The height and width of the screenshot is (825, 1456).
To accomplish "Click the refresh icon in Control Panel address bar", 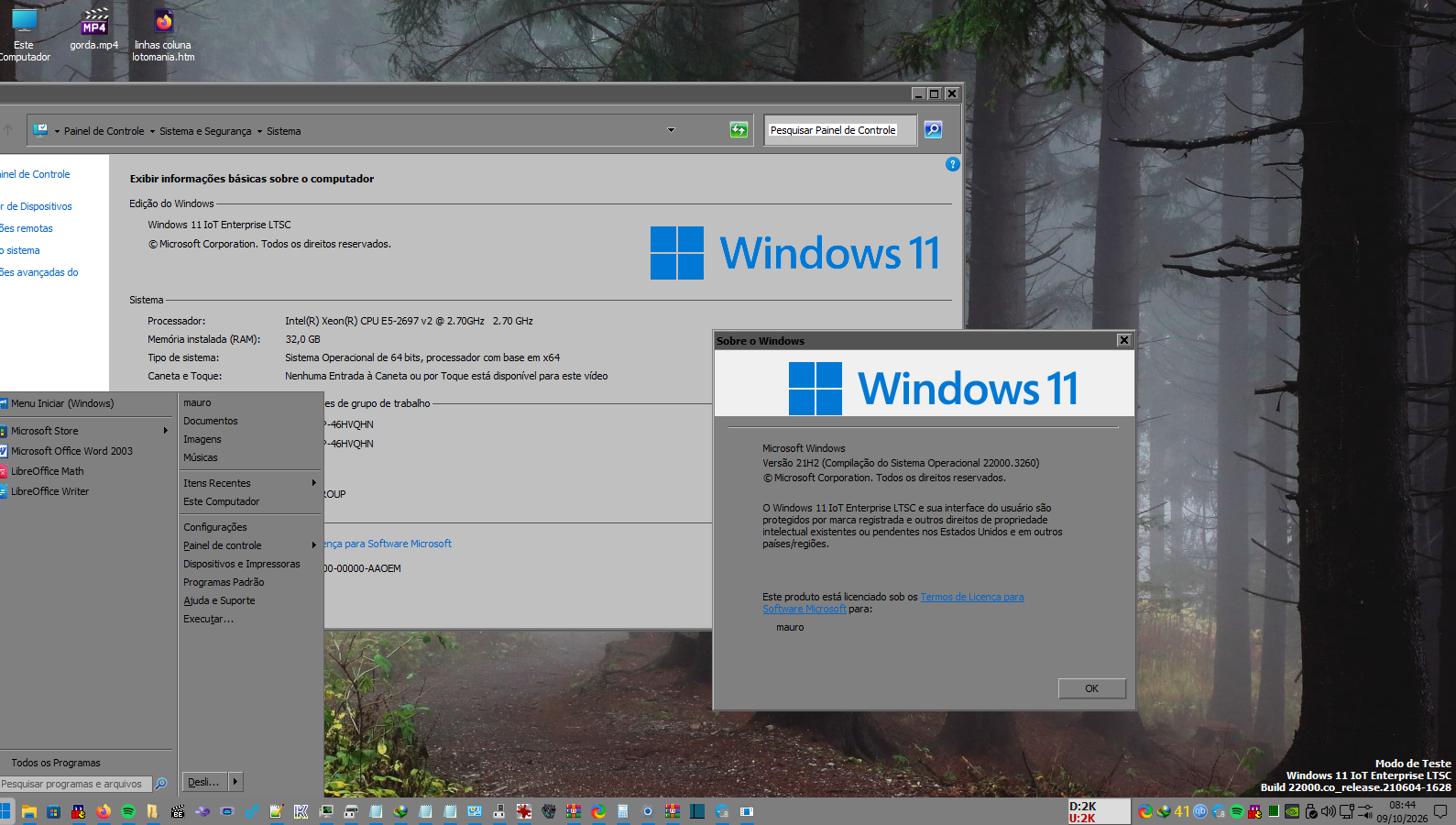I will [x=739, y=130].
